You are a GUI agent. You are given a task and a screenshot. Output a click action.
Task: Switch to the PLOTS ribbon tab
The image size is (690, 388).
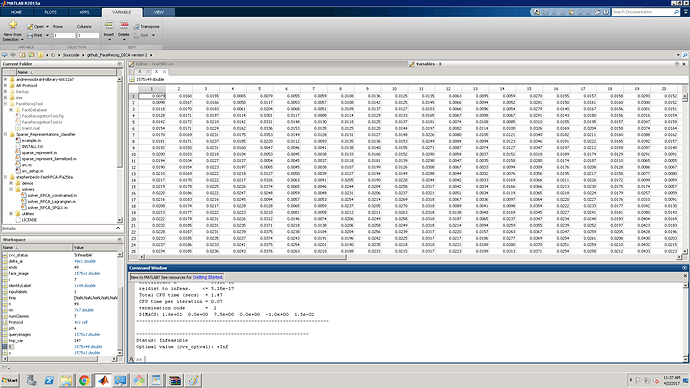[x=50, y=12]
